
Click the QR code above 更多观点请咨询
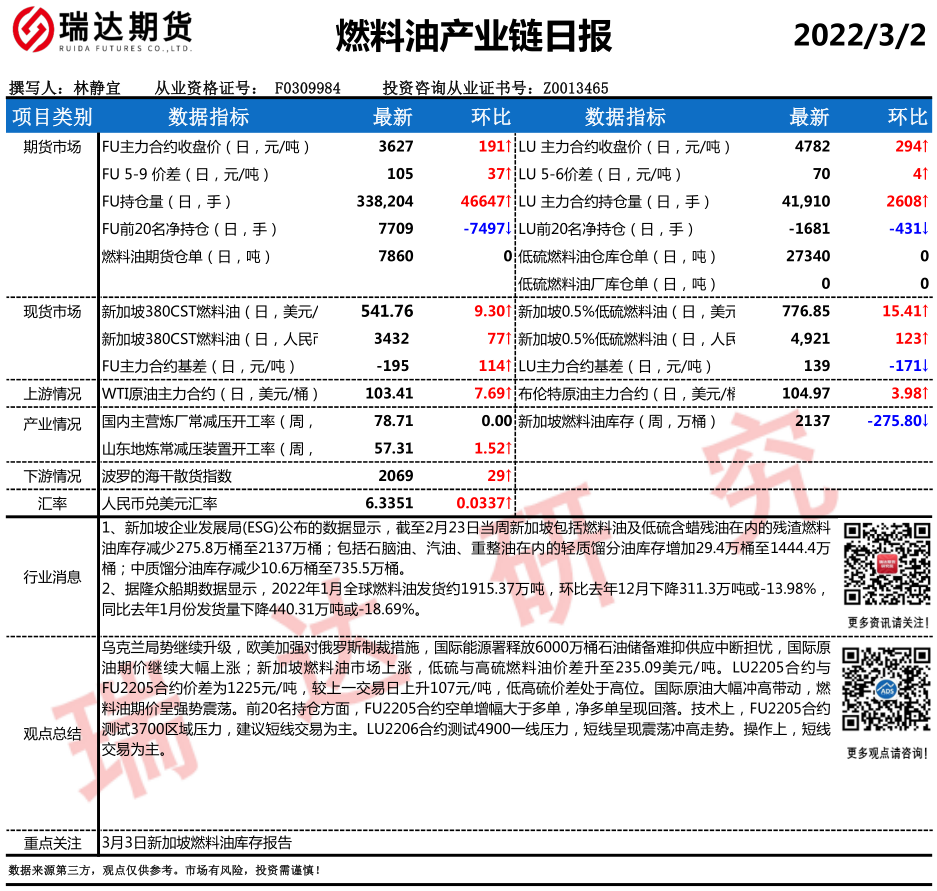[x=879, y=688]
